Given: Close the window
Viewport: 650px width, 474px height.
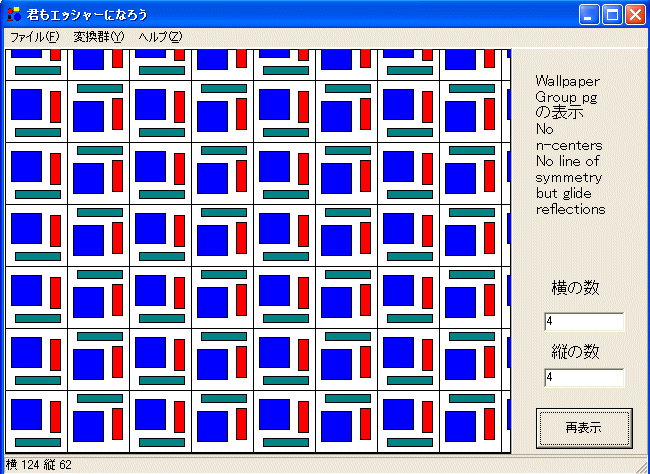Looking at the screenshot, I should pos(635,15).
